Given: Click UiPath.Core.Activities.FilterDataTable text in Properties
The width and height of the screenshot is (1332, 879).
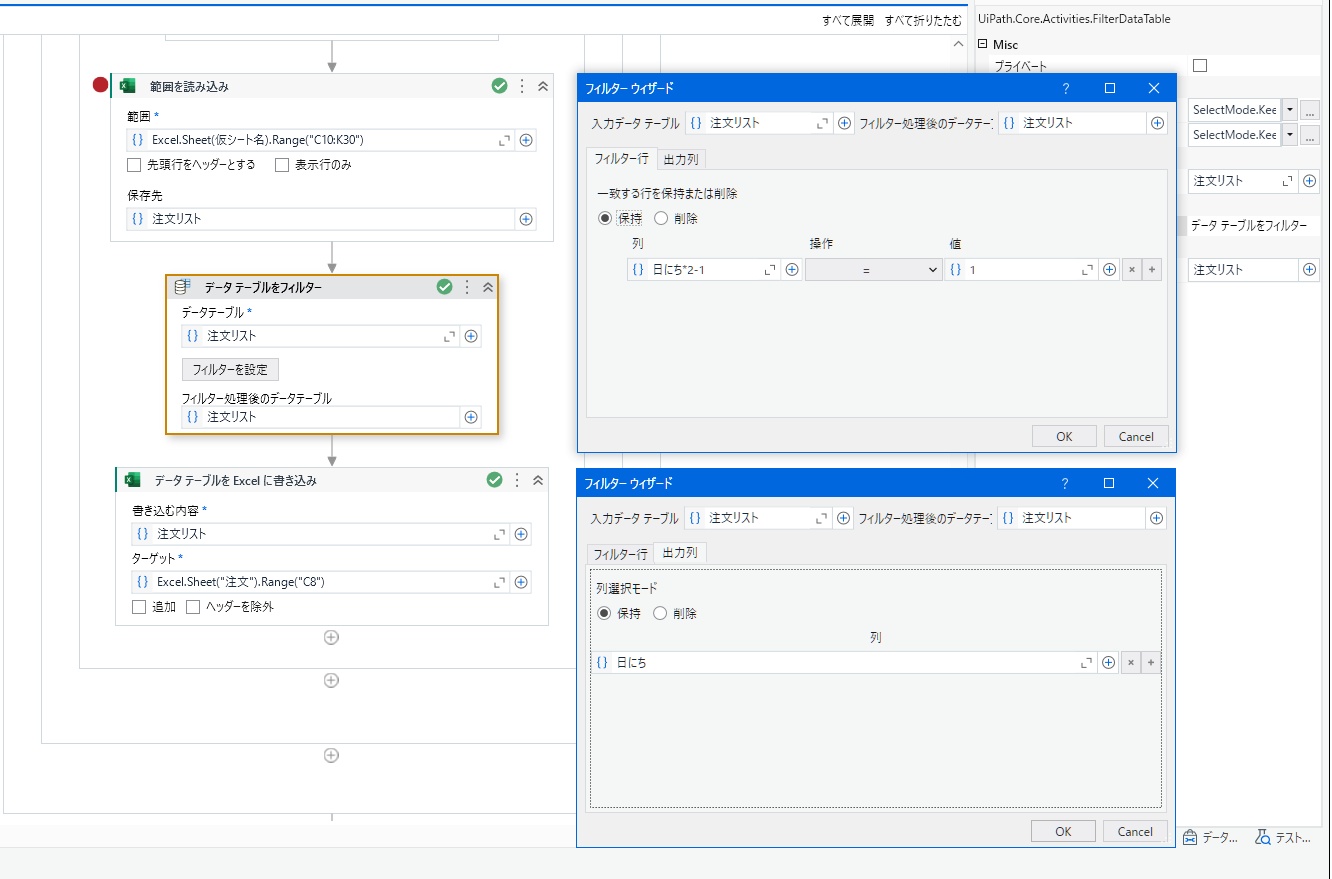Looking at the screenshot, I should 1074,19.
